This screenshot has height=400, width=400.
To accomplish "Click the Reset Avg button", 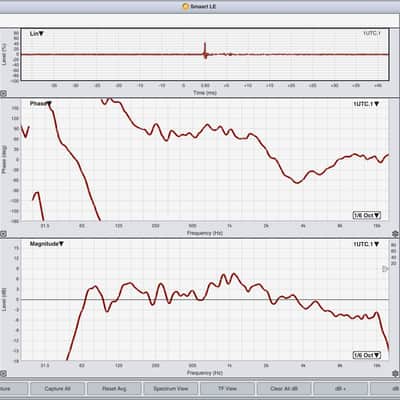I will tap(114, 389).
